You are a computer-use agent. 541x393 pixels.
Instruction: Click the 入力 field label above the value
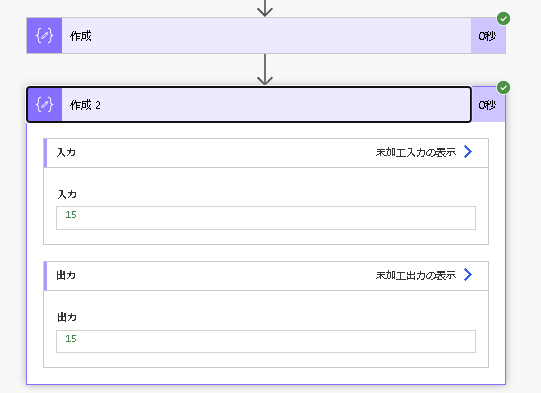click(67, 194)
